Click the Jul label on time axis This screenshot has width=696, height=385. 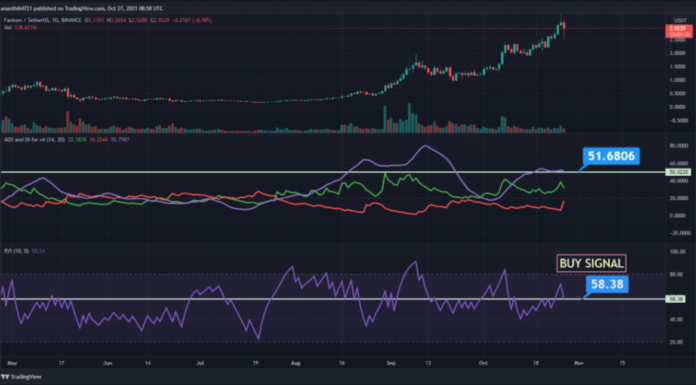[200, 363]
